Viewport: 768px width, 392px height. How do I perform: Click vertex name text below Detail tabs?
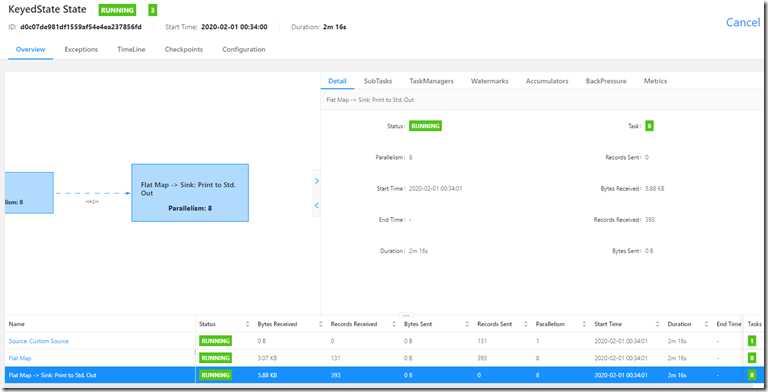tap(370, 100)
